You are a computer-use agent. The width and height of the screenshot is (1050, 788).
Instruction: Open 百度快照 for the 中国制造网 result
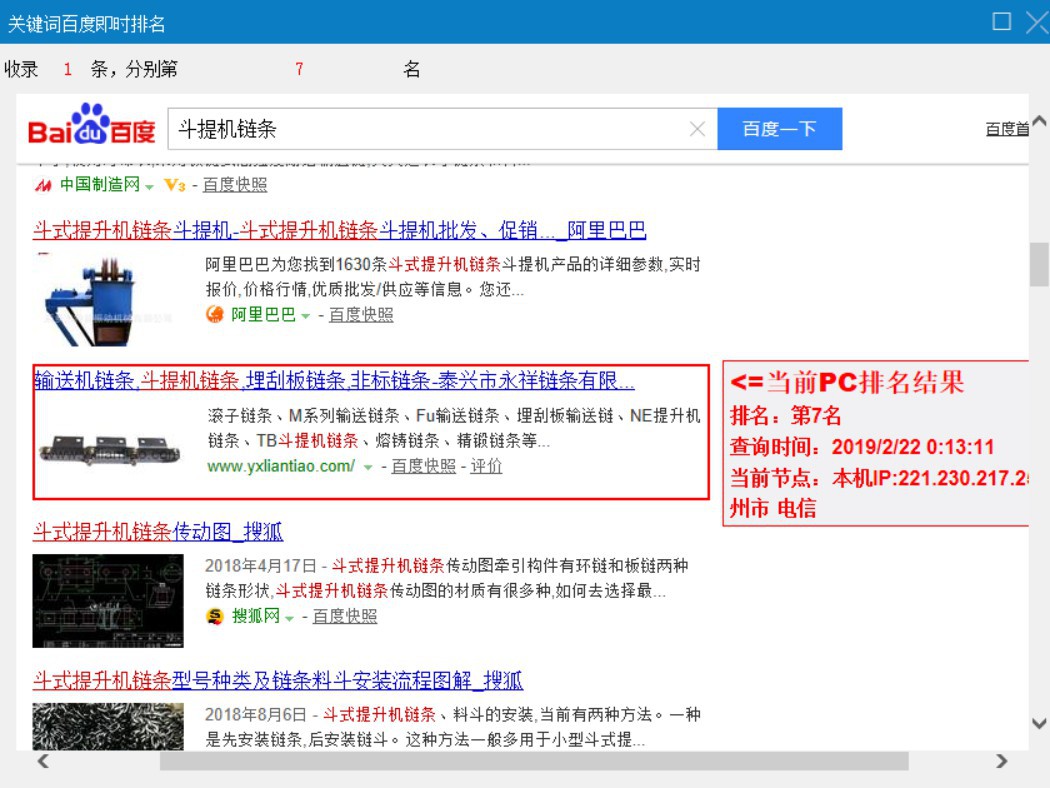tap(234, 185)
